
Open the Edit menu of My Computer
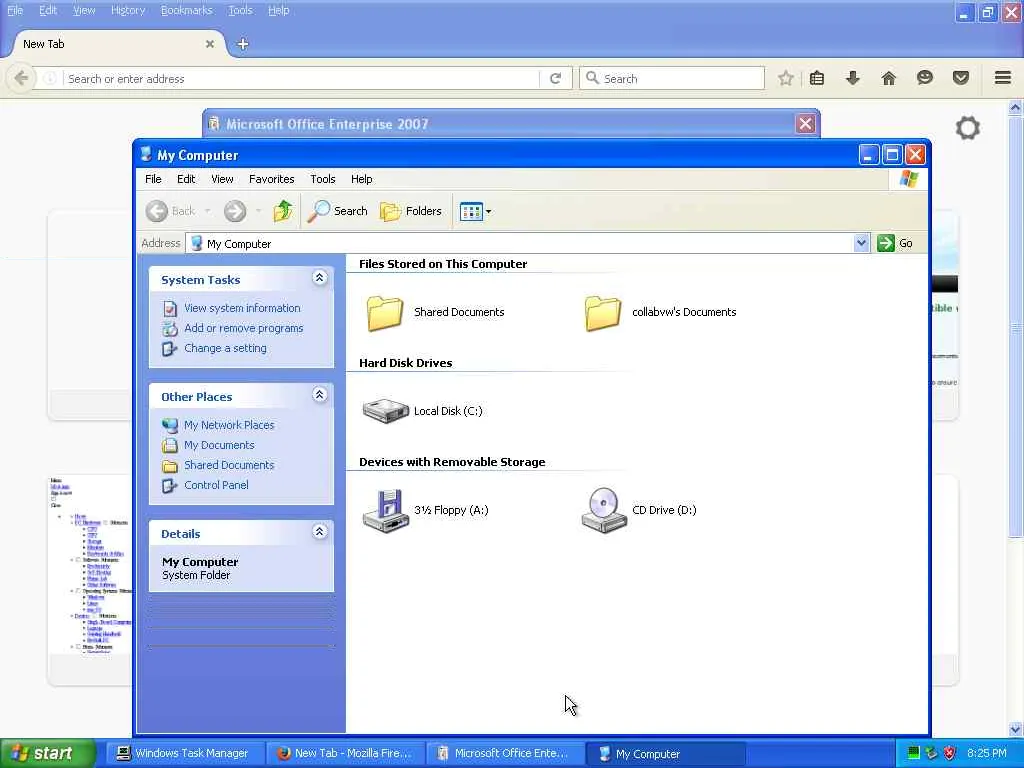[x=186, y=179]
